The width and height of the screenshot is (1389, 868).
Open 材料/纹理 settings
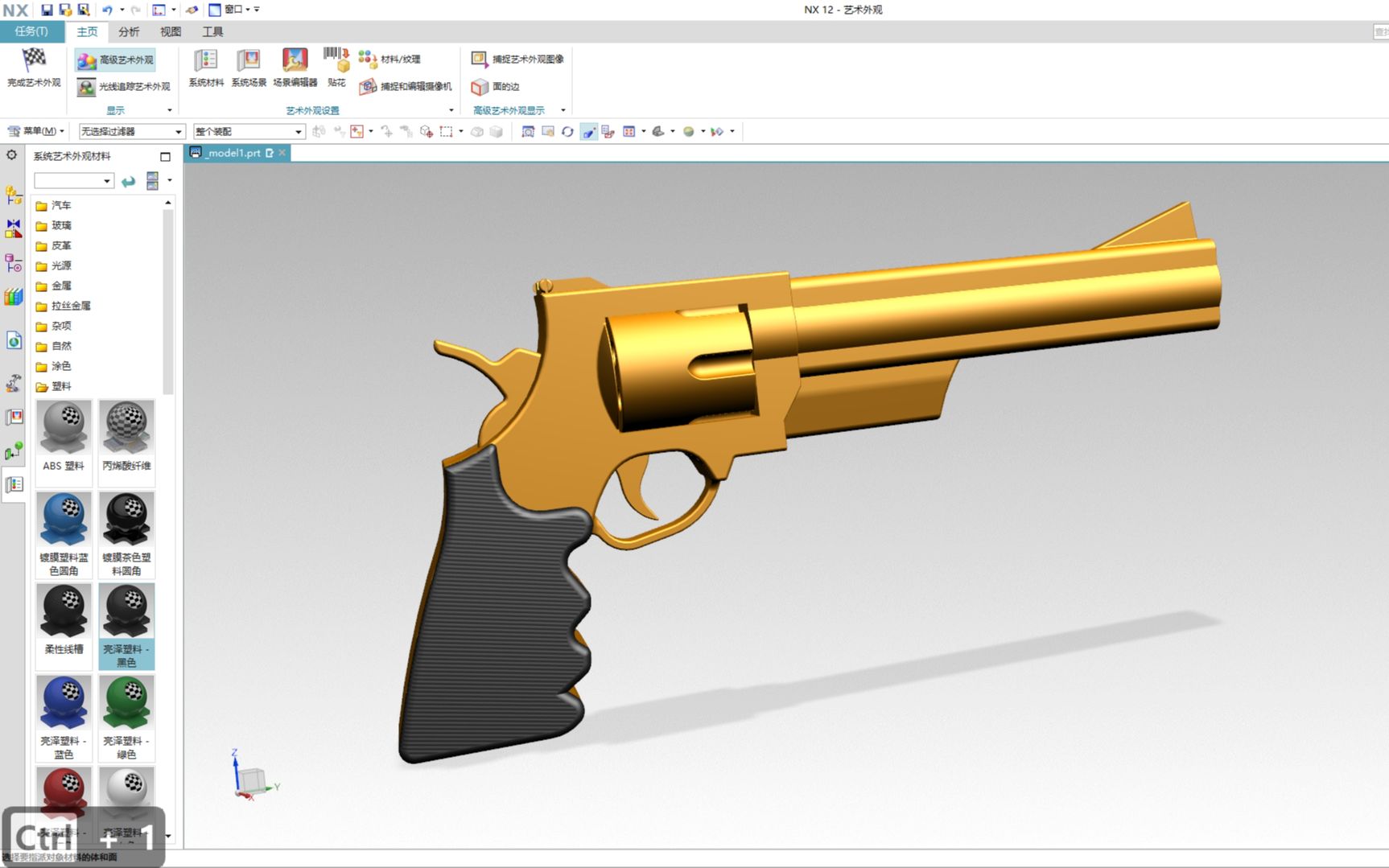tap(389, 59)
